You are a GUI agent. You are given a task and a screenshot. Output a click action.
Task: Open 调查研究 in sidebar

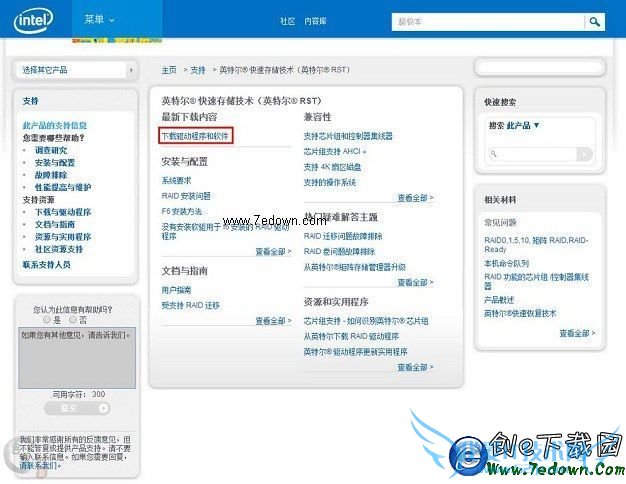point(51,151)
